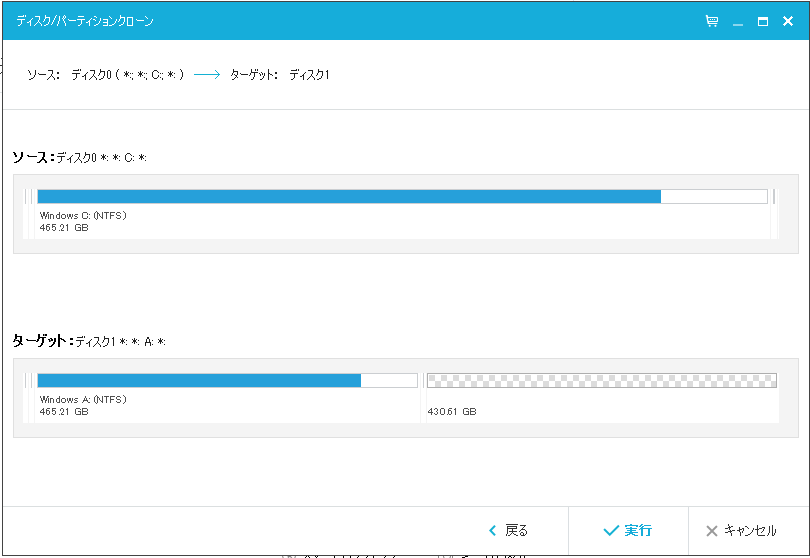This screenshot has height=558, width=810.
Task: Click source 465.21 GB size under Windows C:
Action: pyautogui.click(x=64, y=228)
